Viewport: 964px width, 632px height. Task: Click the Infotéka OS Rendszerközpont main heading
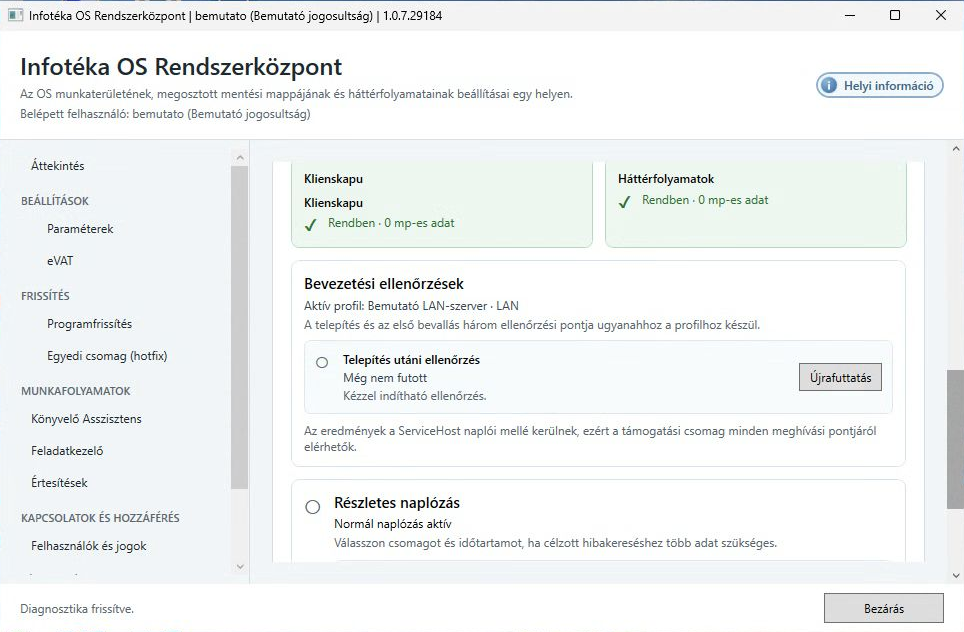(181, 66)
